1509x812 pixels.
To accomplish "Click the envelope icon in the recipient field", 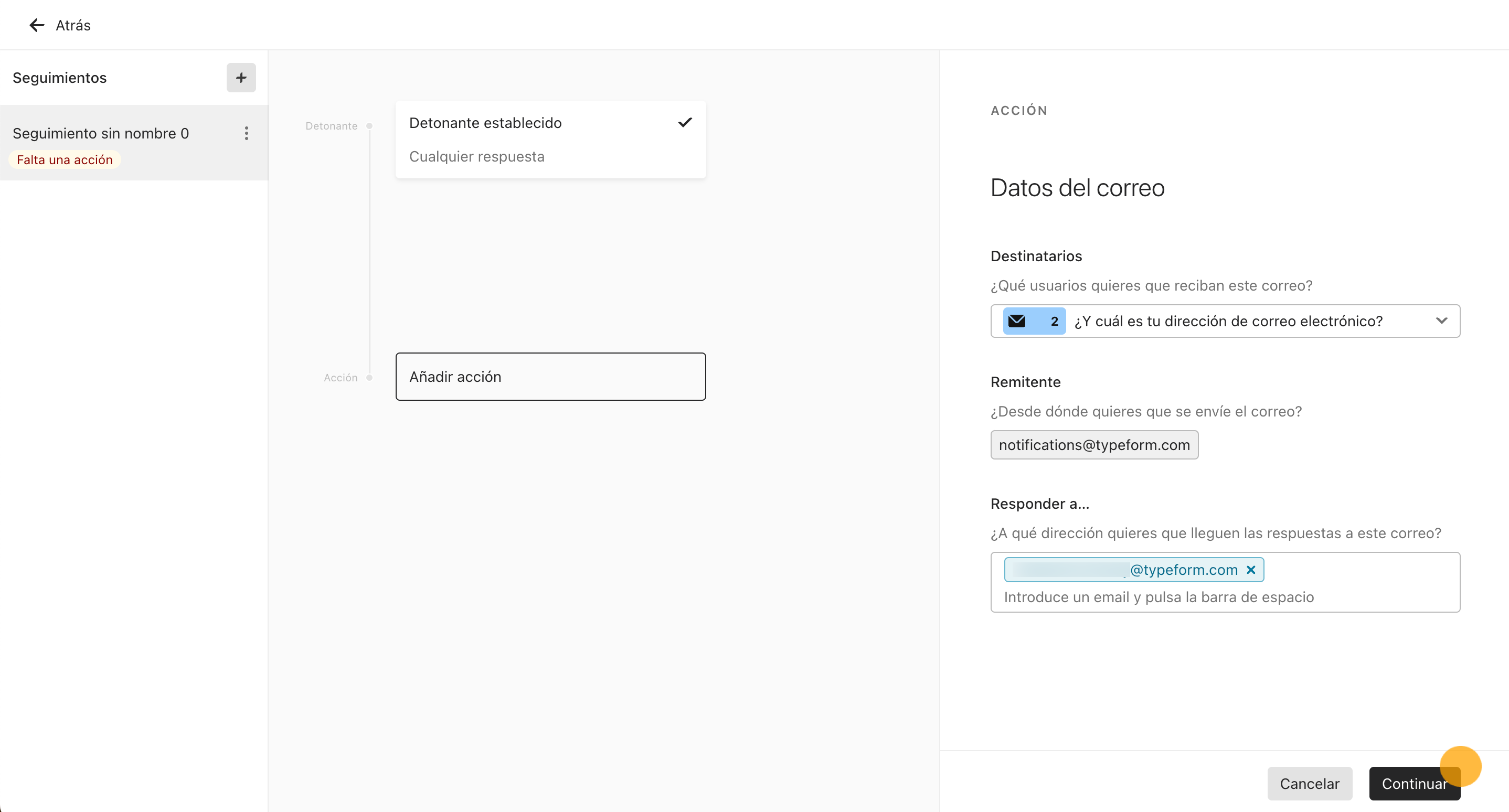I will point(1017,321).
